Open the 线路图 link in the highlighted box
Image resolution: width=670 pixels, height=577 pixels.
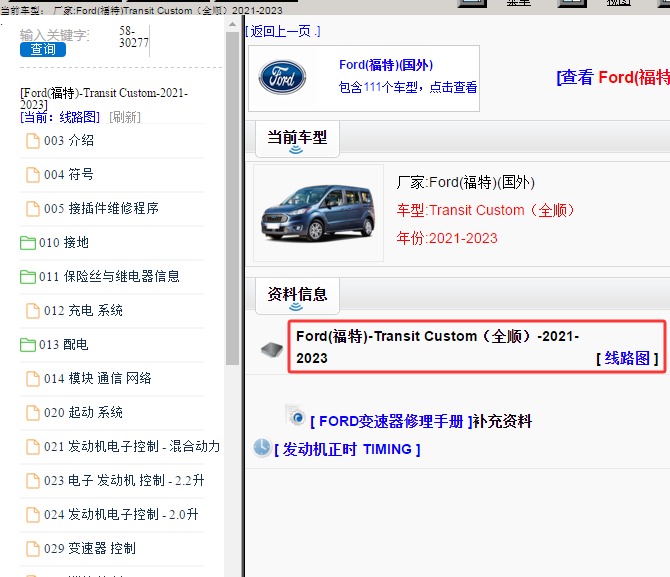[x=627, y=358]
